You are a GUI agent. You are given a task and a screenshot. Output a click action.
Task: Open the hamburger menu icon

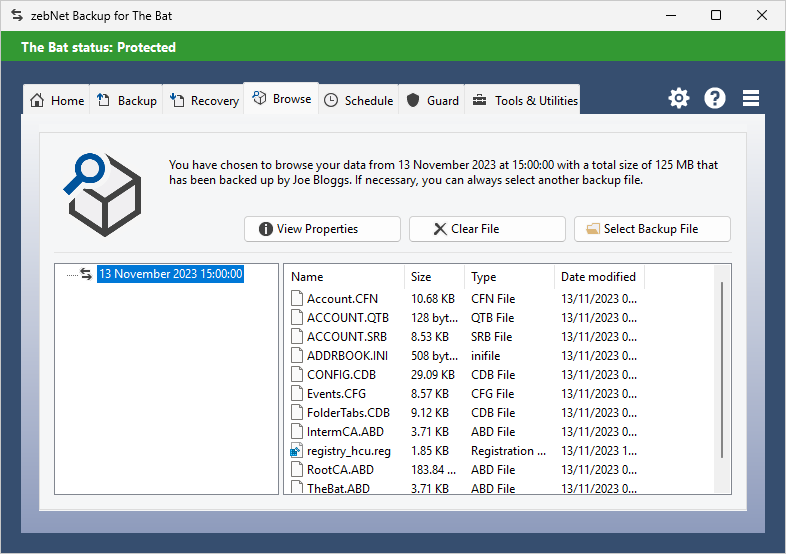tap(751, 98)
